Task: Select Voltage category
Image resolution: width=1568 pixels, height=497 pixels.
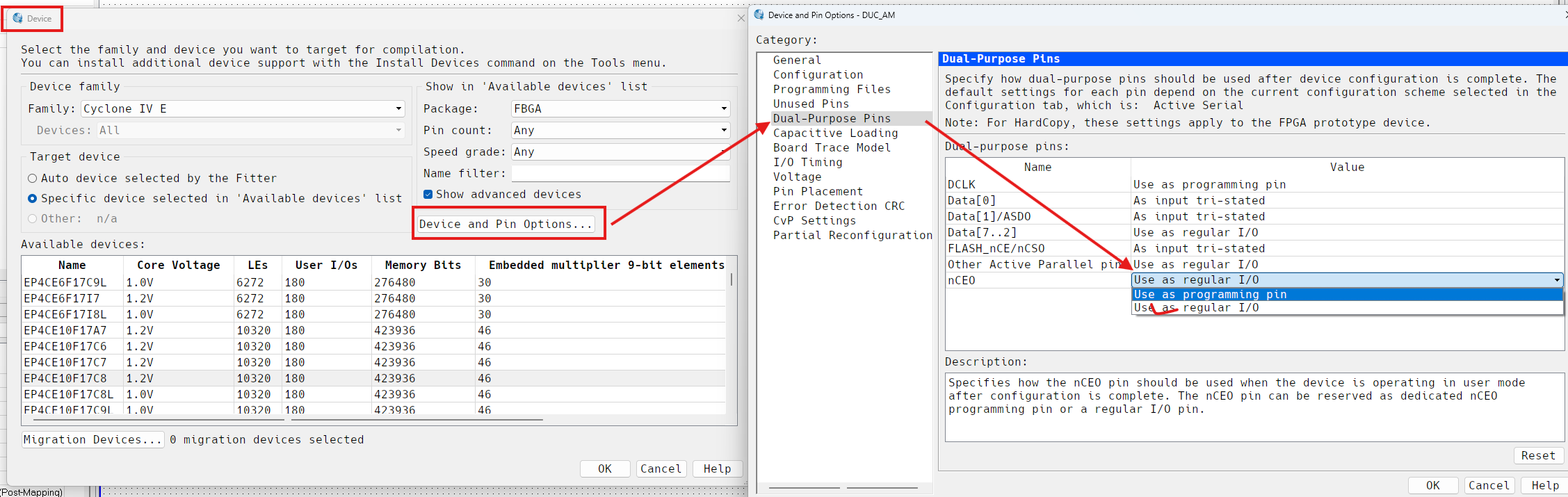Action: 797,177
